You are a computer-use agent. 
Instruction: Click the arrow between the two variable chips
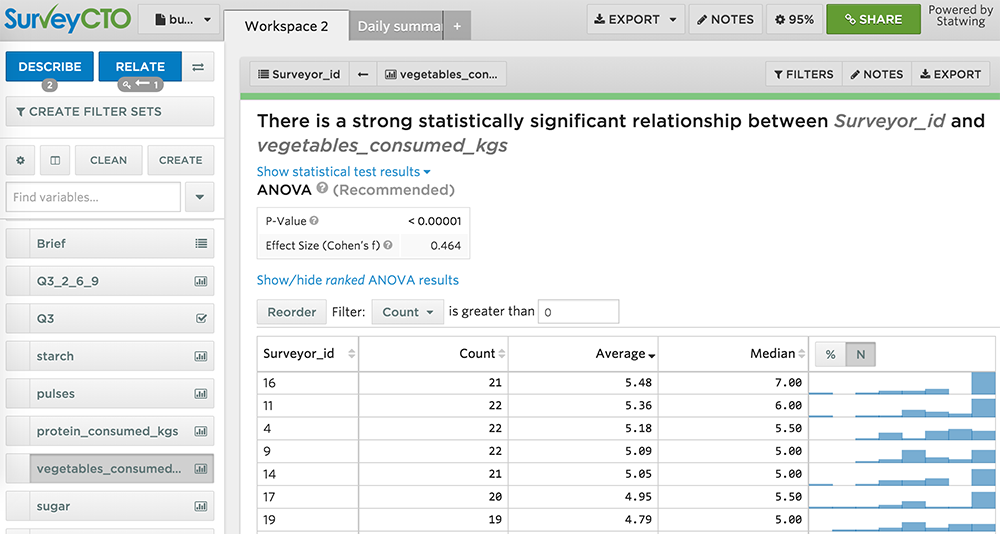coord(362,74)
